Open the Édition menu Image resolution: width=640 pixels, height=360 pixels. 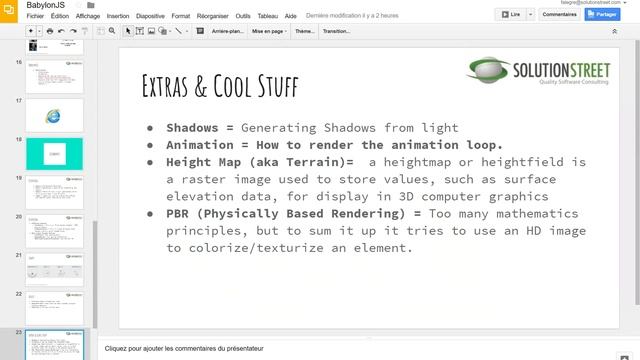60,16
